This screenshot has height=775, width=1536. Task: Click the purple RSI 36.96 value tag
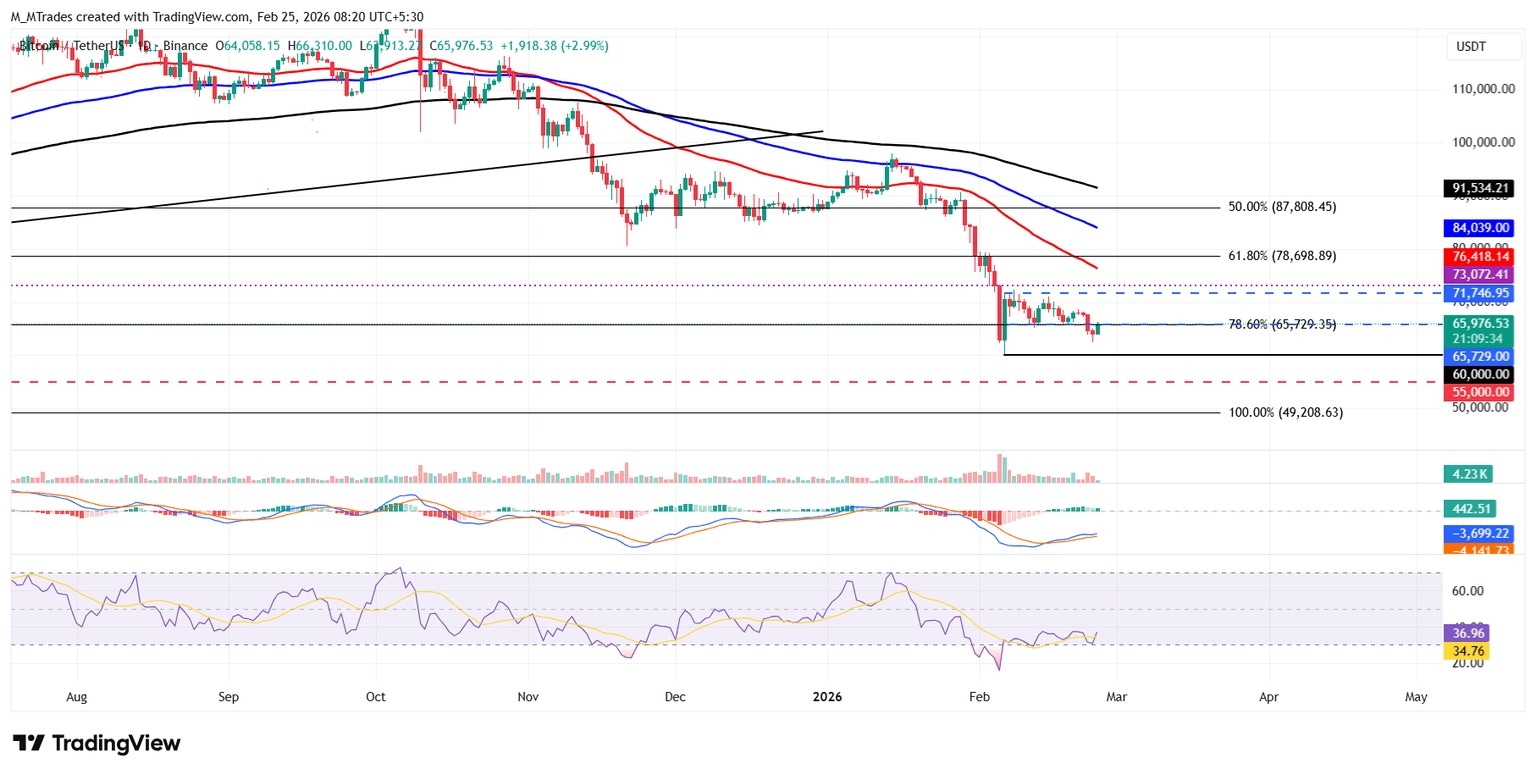[x=1466, y=633]
